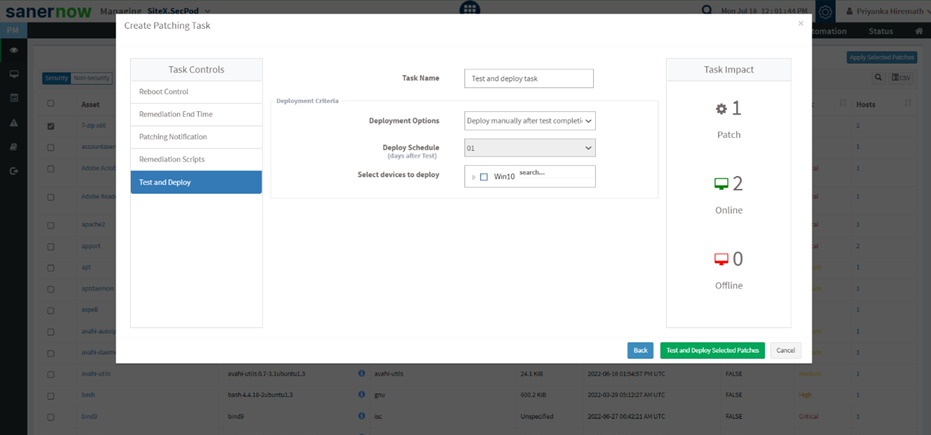The image size is (931, 435).
Task: Click '600.2 KiB' size cell
Action: coord(533,395)
